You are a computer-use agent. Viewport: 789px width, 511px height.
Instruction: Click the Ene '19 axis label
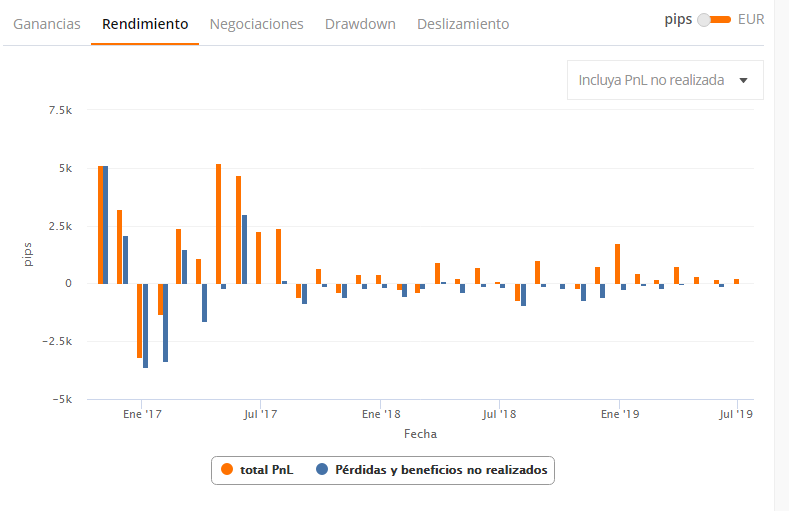620,414
